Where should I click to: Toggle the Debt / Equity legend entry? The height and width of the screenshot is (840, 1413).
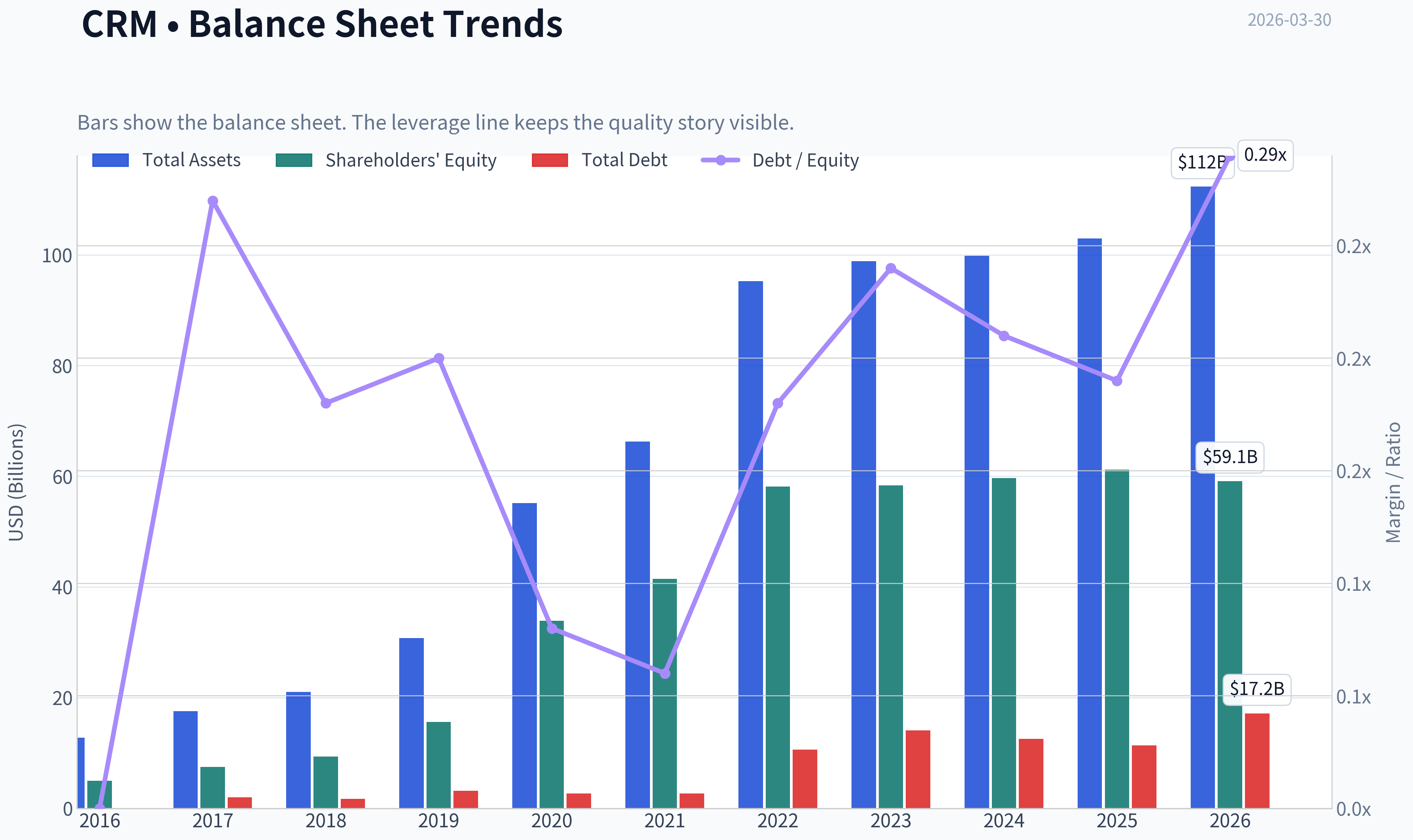click(x=780, y=160)
